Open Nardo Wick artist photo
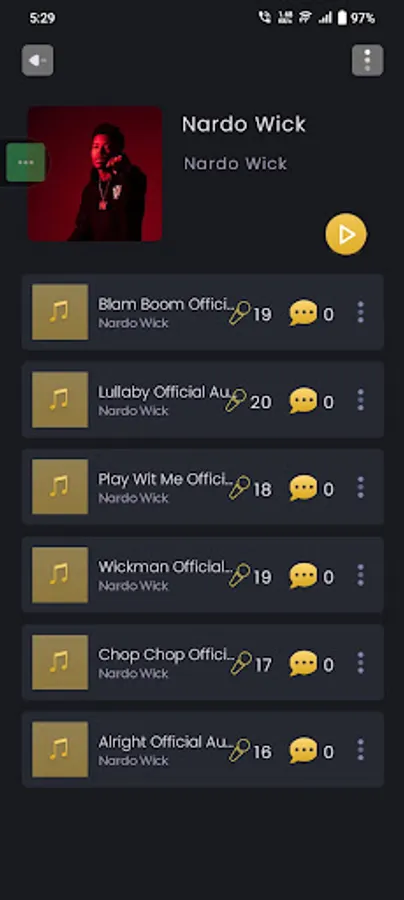This screenshot has height=900, width=404. pos(95,173)
